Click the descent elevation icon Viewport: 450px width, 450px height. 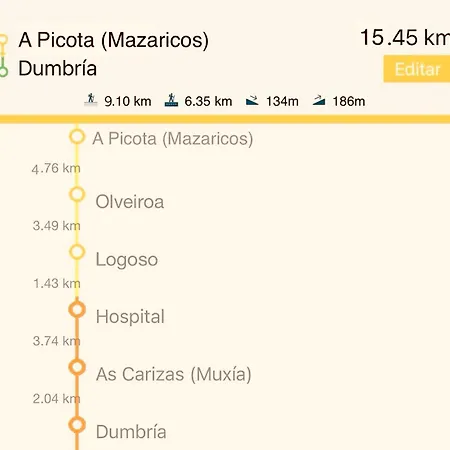tap(252, 100)
